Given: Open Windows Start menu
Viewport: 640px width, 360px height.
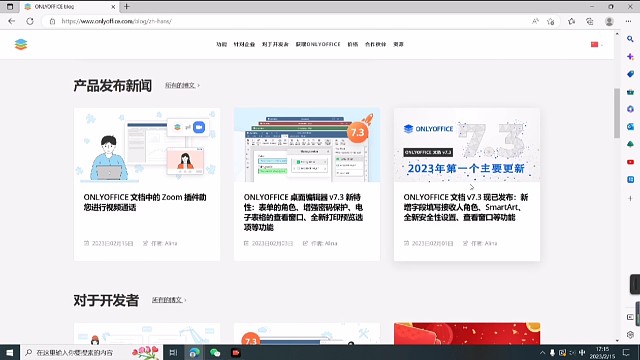Looking at the screenshot, I should tap(9, 352).
